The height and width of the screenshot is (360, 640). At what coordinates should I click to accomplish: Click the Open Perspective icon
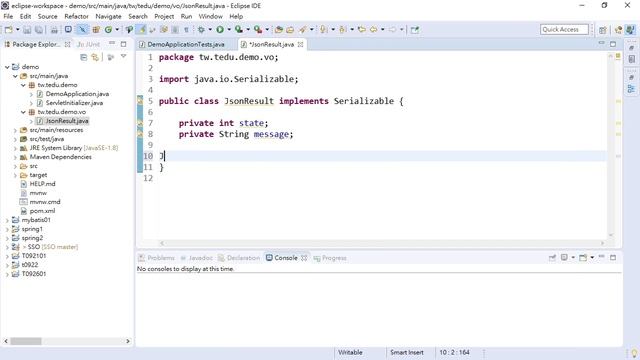(603, 29)
